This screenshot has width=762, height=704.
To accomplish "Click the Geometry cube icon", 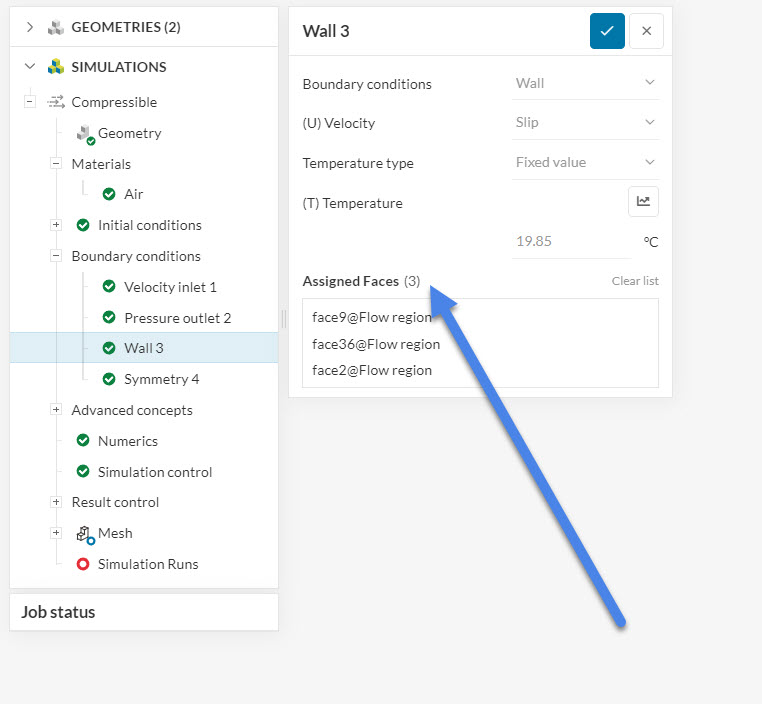I will (84, 134).
